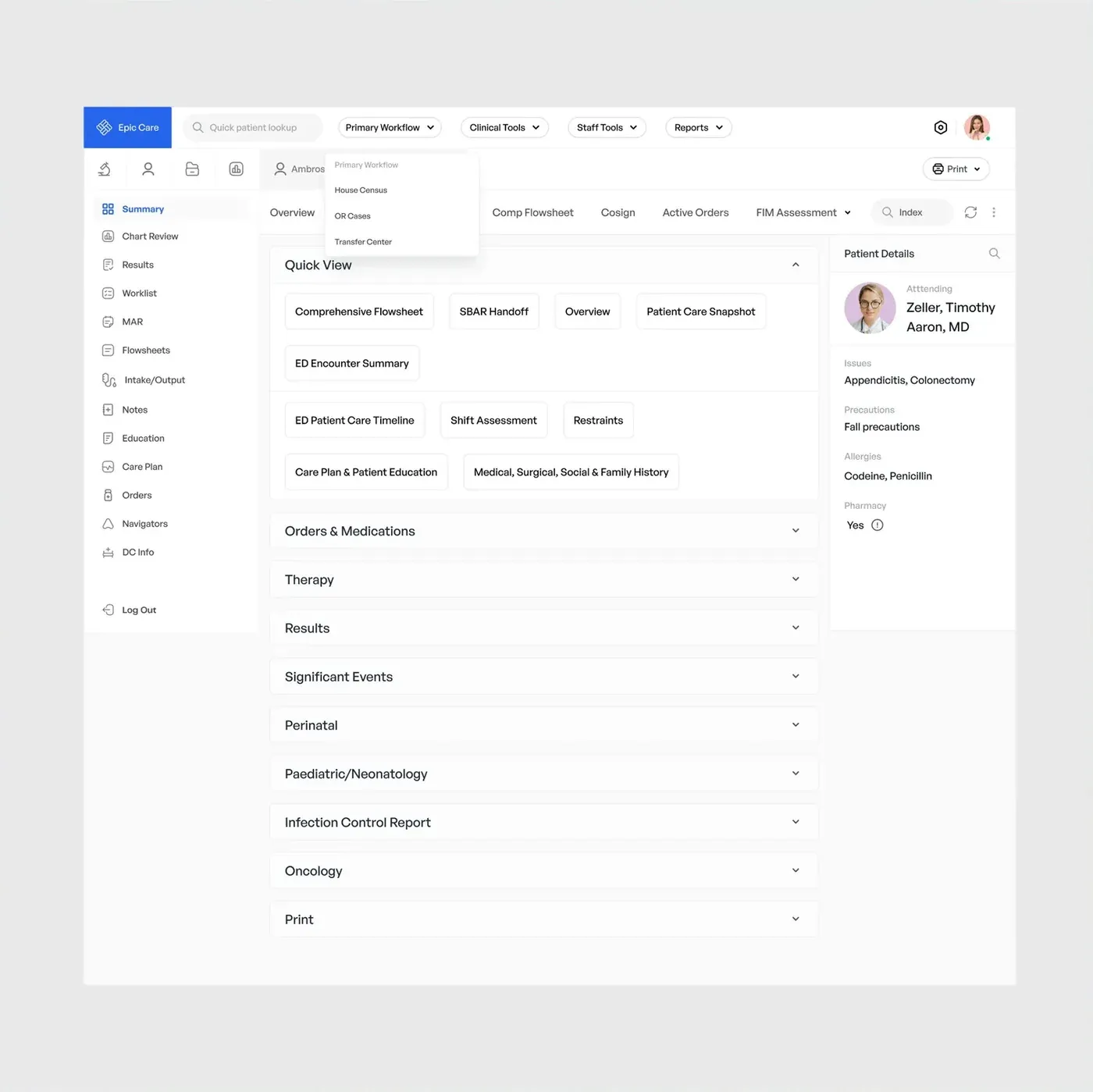This screenshot has width=1093, height=1092.
Task: Open the Clinical Tools dropdown
Action: point(504,127)
